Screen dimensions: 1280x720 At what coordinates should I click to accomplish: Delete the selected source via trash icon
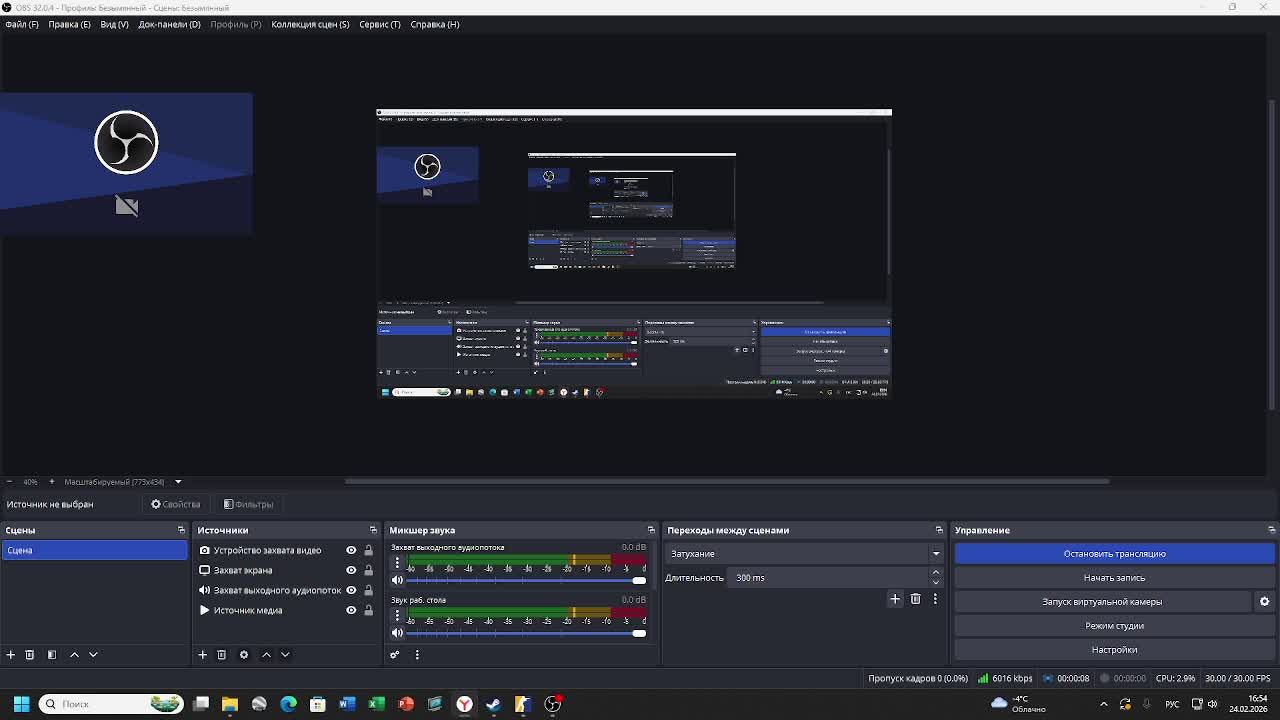click(222, 655)
